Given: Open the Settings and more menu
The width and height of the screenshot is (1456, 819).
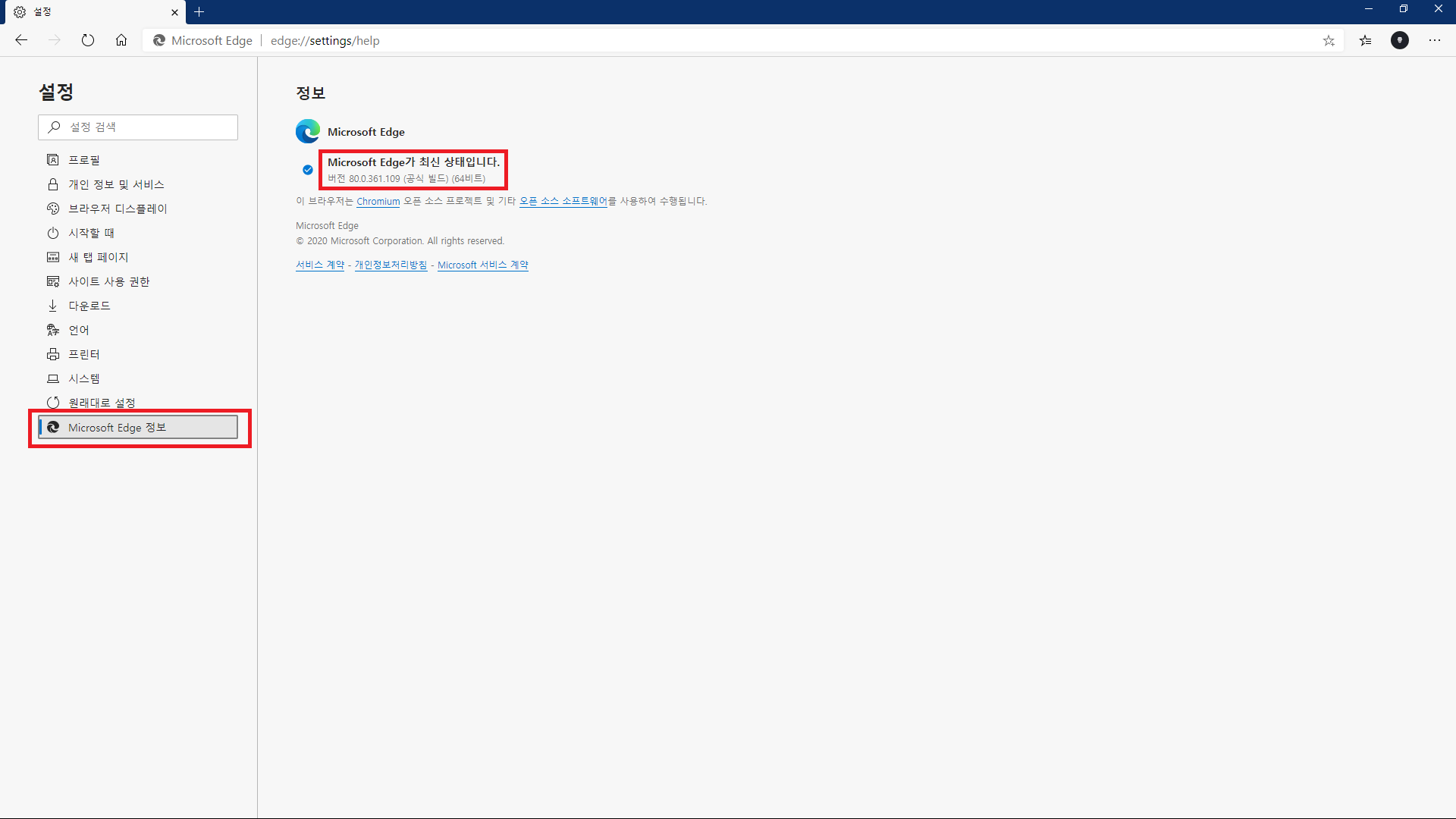Looking at the screenshot, I should click(1435, 40).
